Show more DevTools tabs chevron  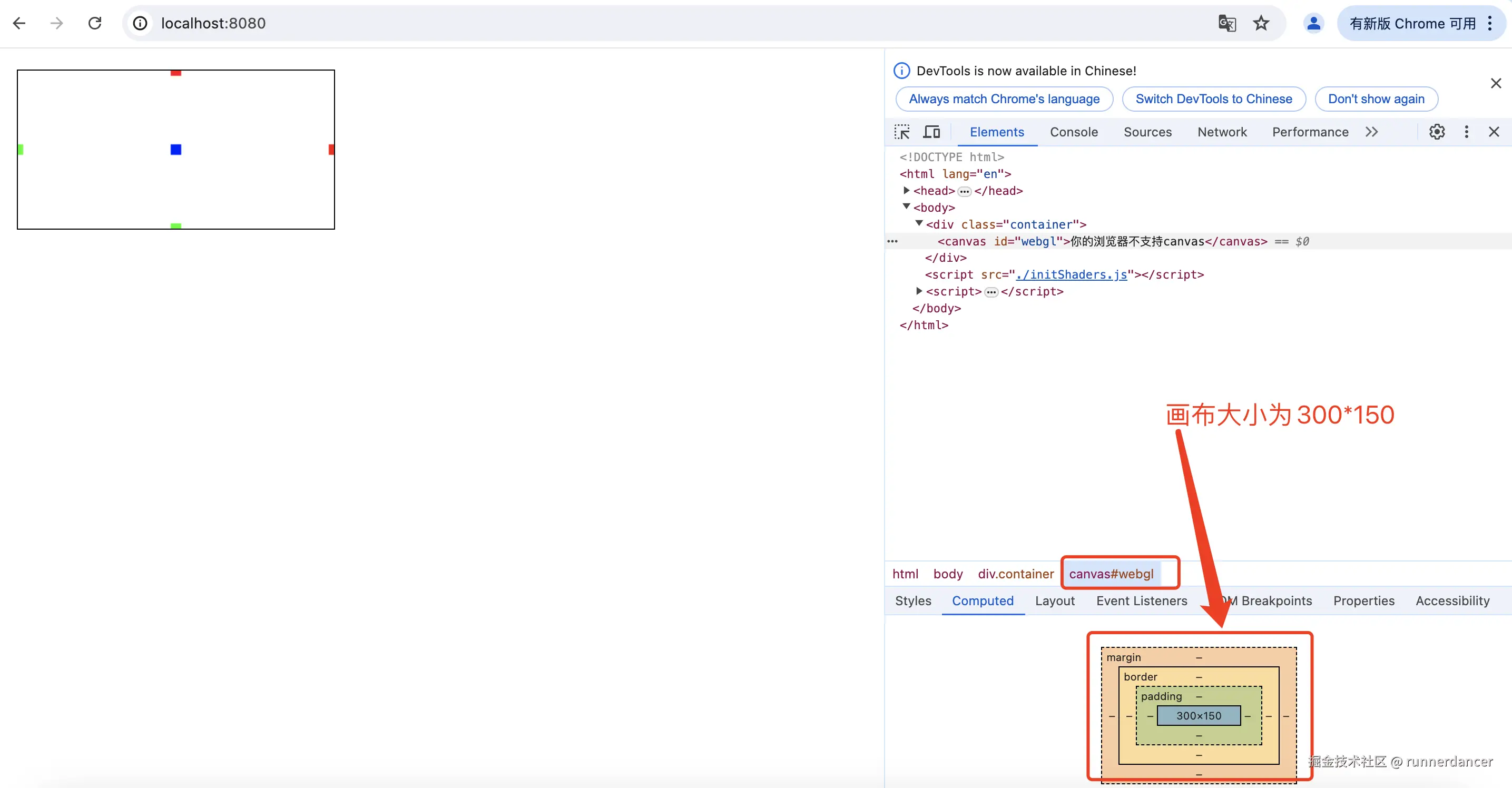[x=1371, y=132]
